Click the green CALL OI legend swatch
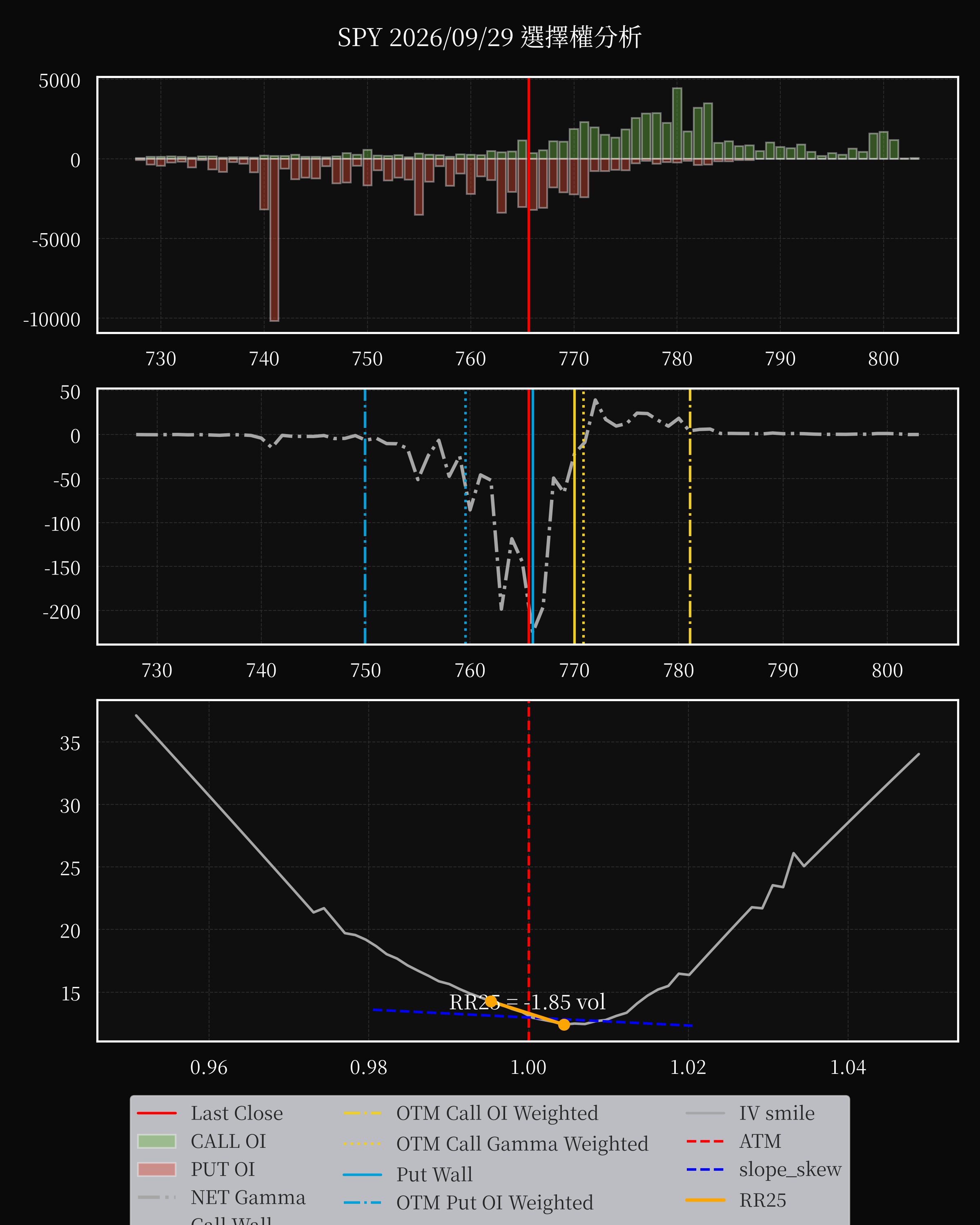The image size is (980, 1225). pyautogui.click(x=157, y=1141)
